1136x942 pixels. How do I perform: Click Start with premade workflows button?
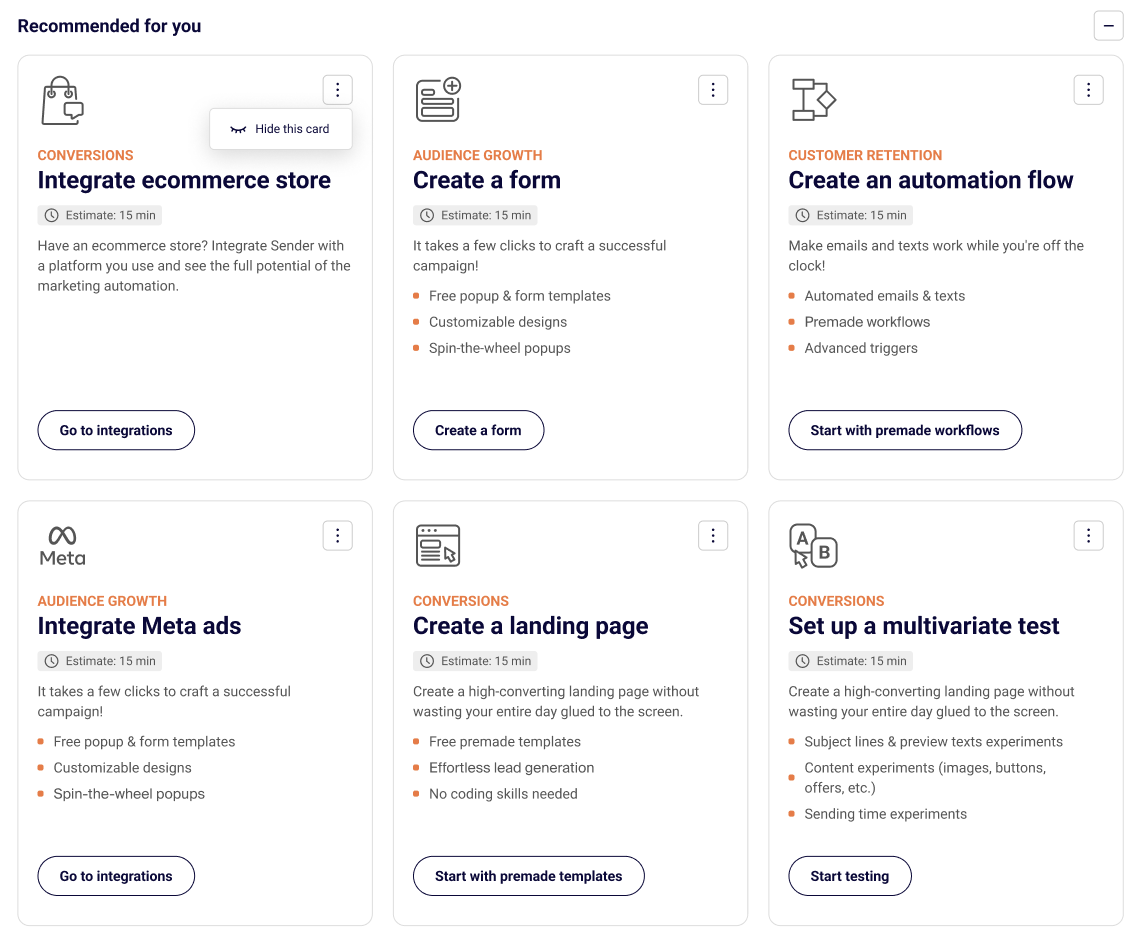tap(905, 430)
